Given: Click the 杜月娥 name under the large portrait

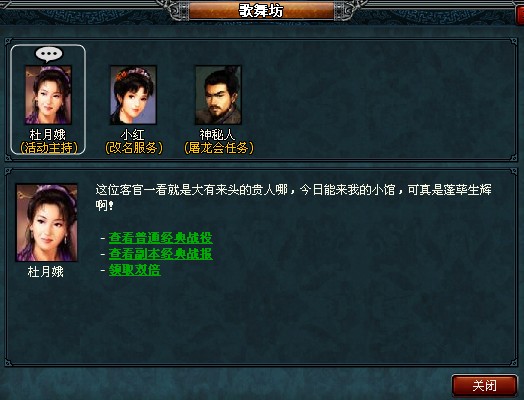Looking at the screenshot, I should (46, 272).
